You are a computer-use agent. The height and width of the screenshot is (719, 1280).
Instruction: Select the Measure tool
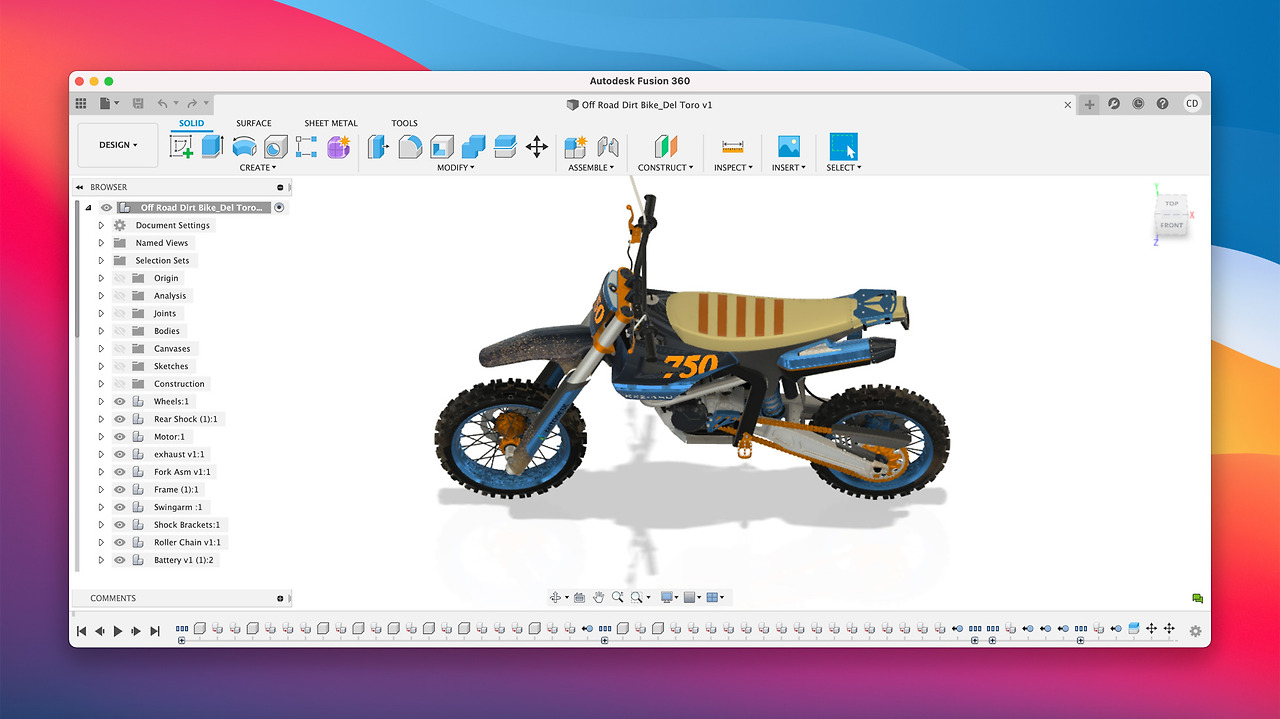click(732, 147)
